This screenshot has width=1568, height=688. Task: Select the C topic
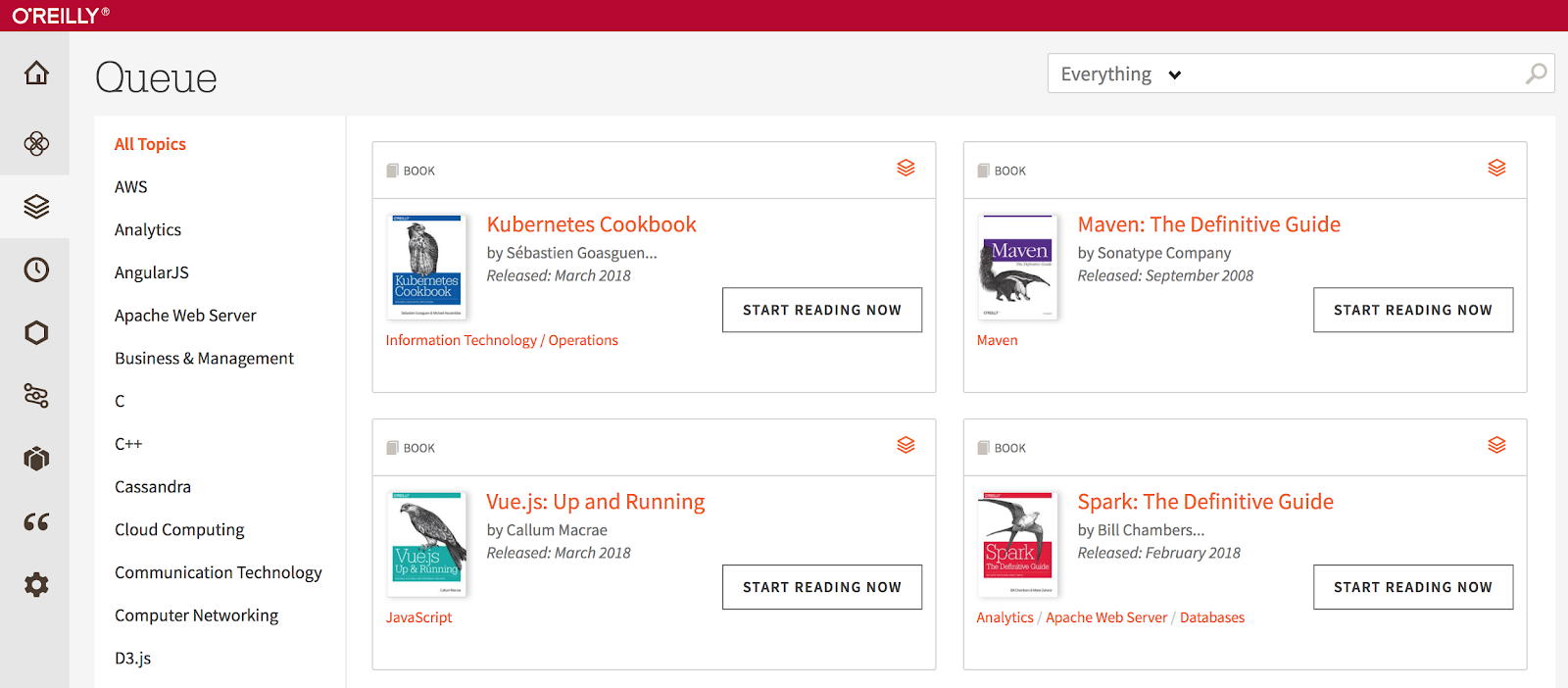pos(120,401)
